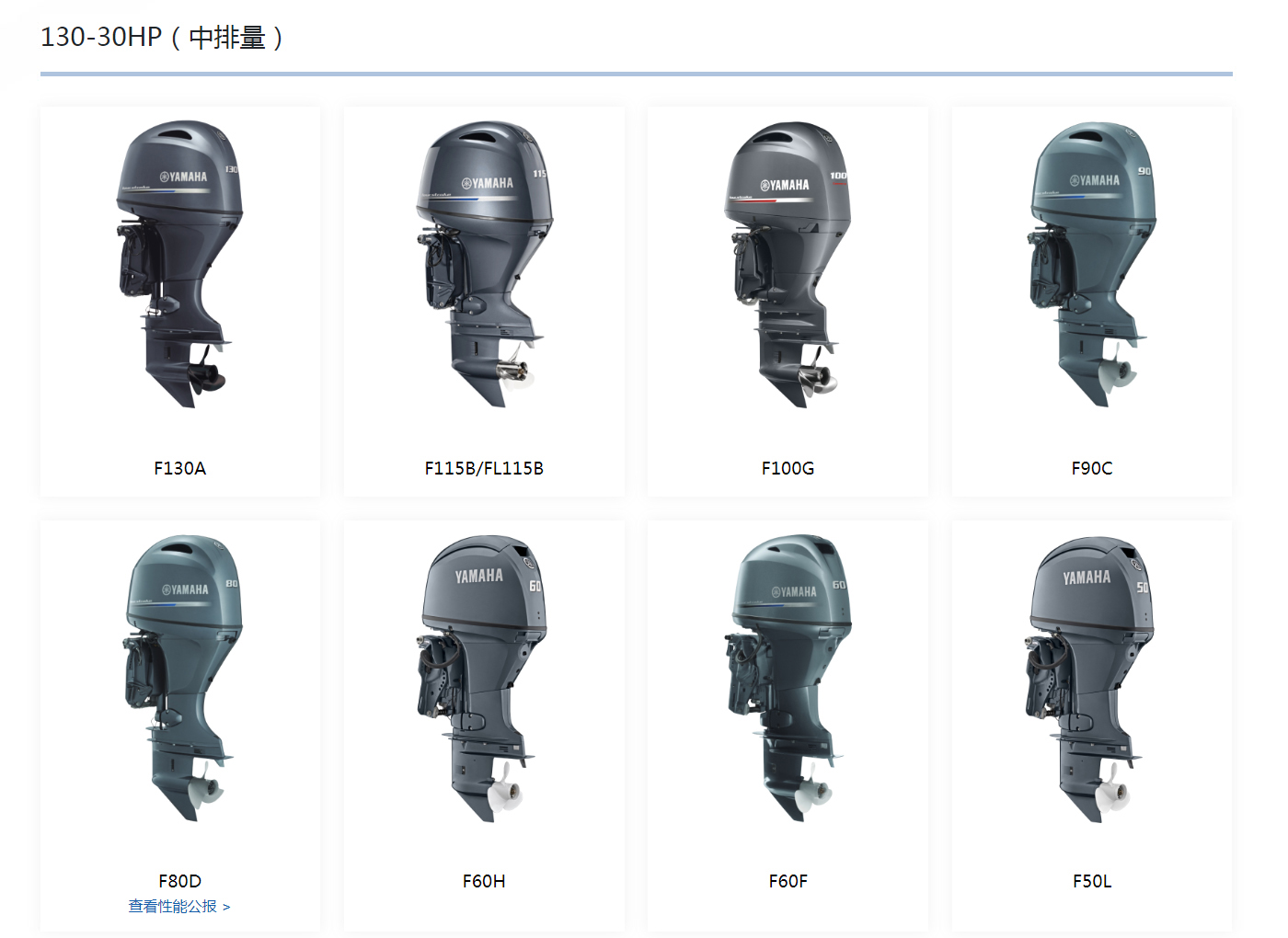Screen dimensions: 1288x938
Task: Select the F60F model name text
Action: (788, 881)
